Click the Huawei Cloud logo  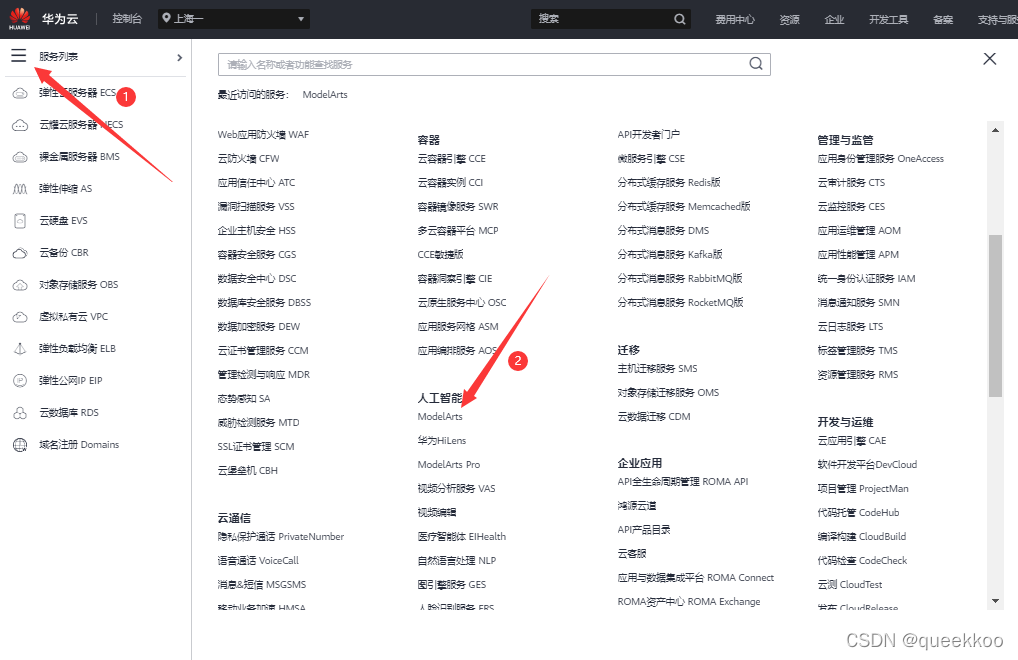tap(20, 19)
